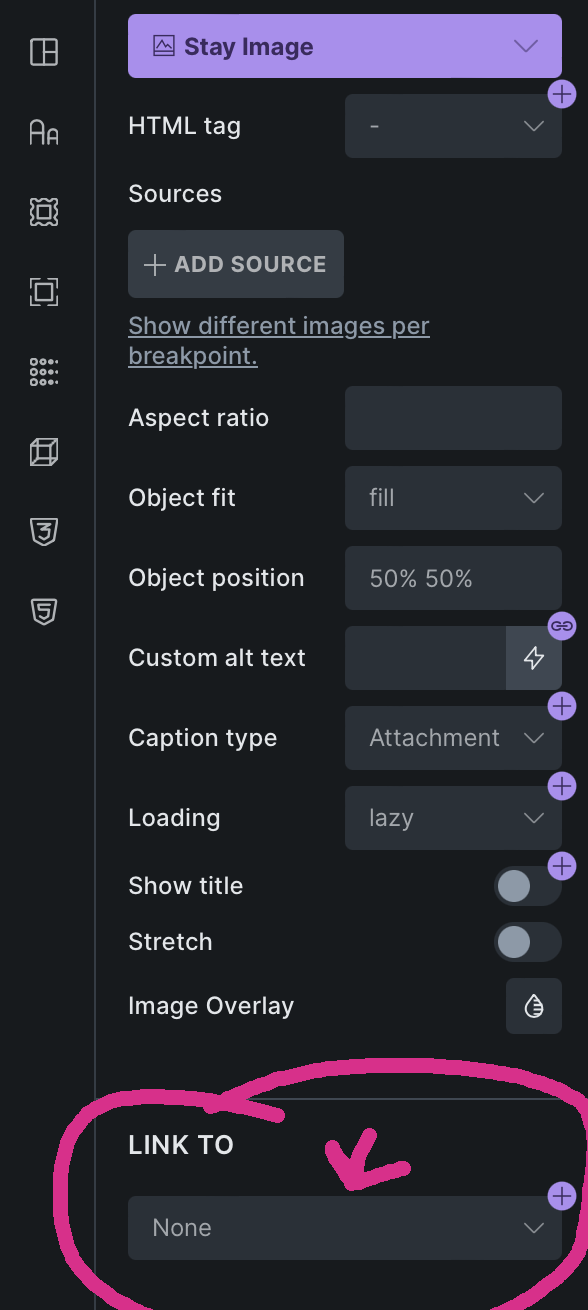Expand the Stay Image widget dropdown
588x1310 pixels.
(345, 46)
